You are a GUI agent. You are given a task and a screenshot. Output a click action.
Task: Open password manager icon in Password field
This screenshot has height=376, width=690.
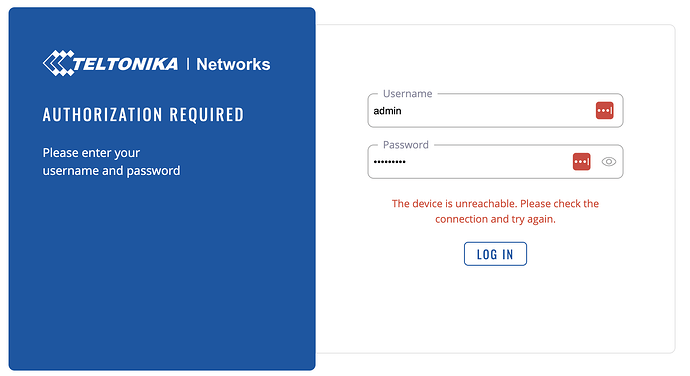pyautogui.click(x=581, y=162)
